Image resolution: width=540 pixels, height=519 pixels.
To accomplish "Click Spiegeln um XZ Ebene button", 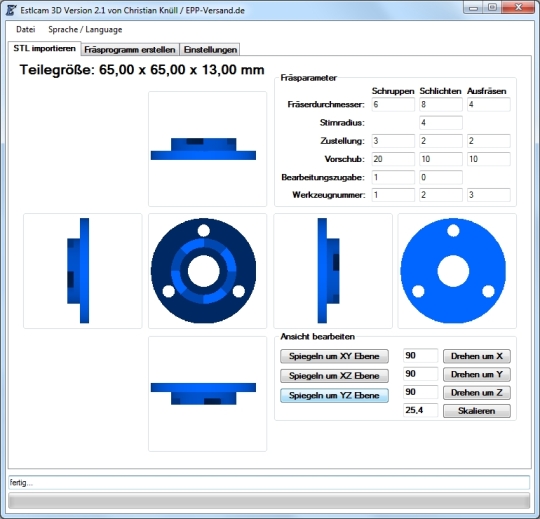I will [x=334, y=376].
